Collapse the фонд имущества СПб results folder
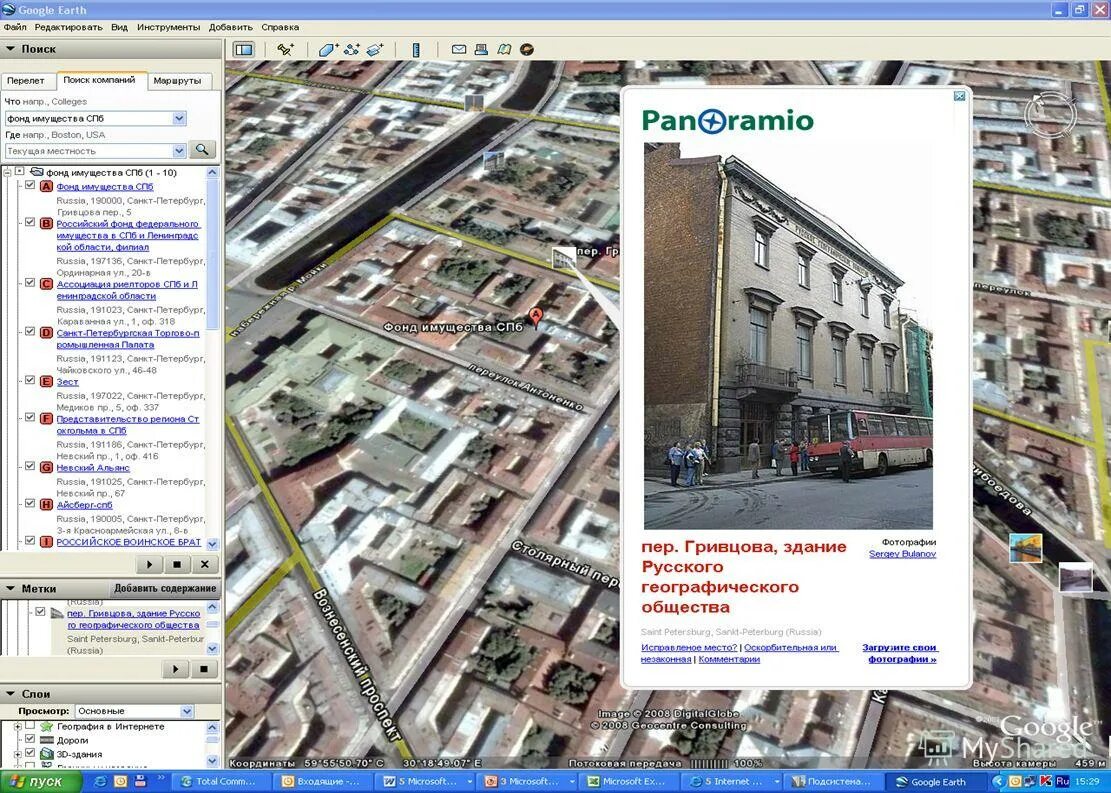 pyautogui.click(x=6, y=171)
